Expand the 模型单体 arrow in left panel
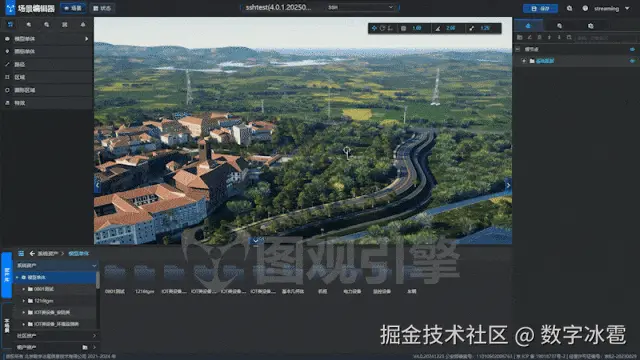The height and width of the screenshot is (360, 640). click(x=87, y=39)
